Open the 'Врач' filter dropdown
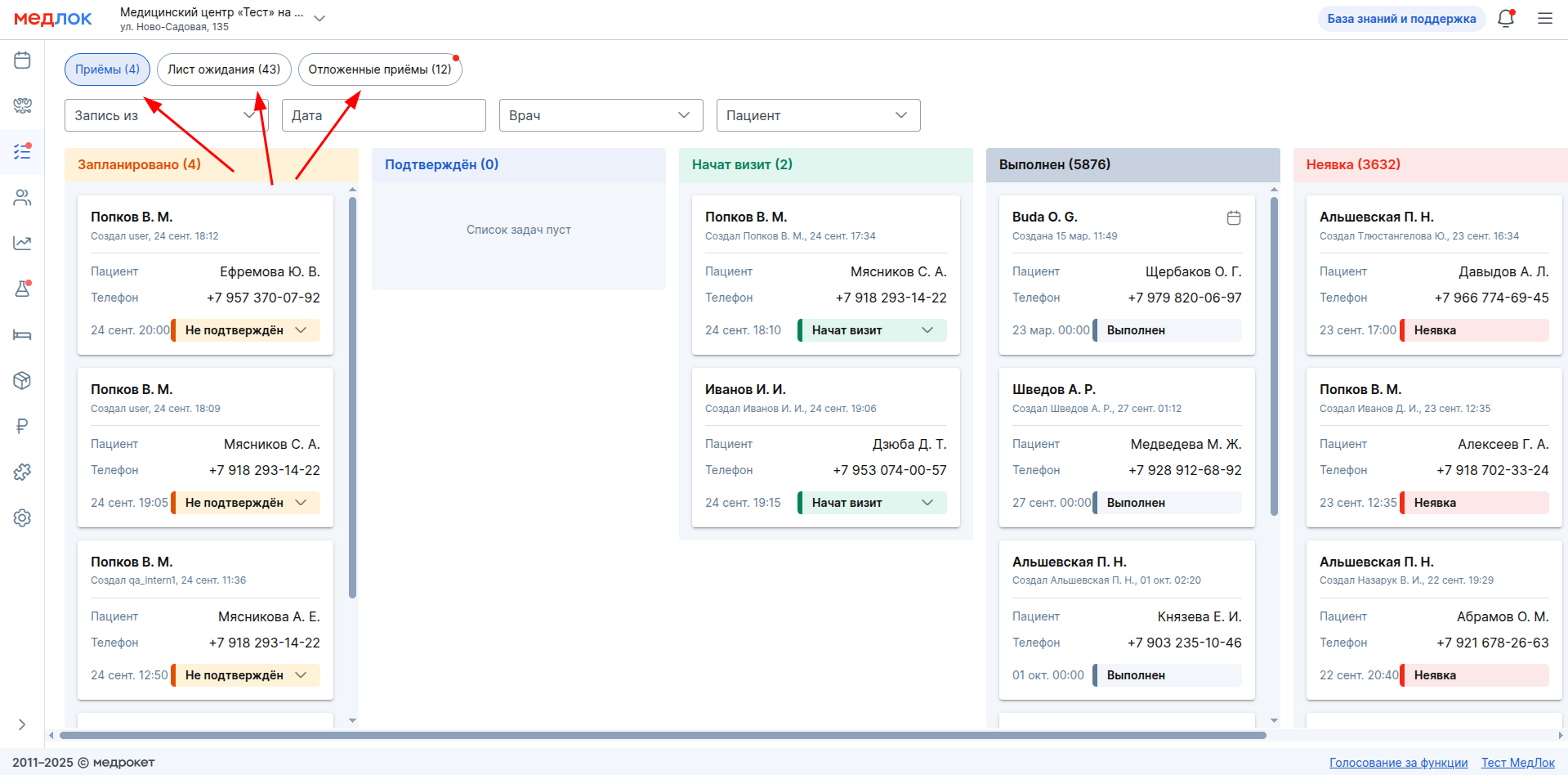 click(x=601, y=115)
